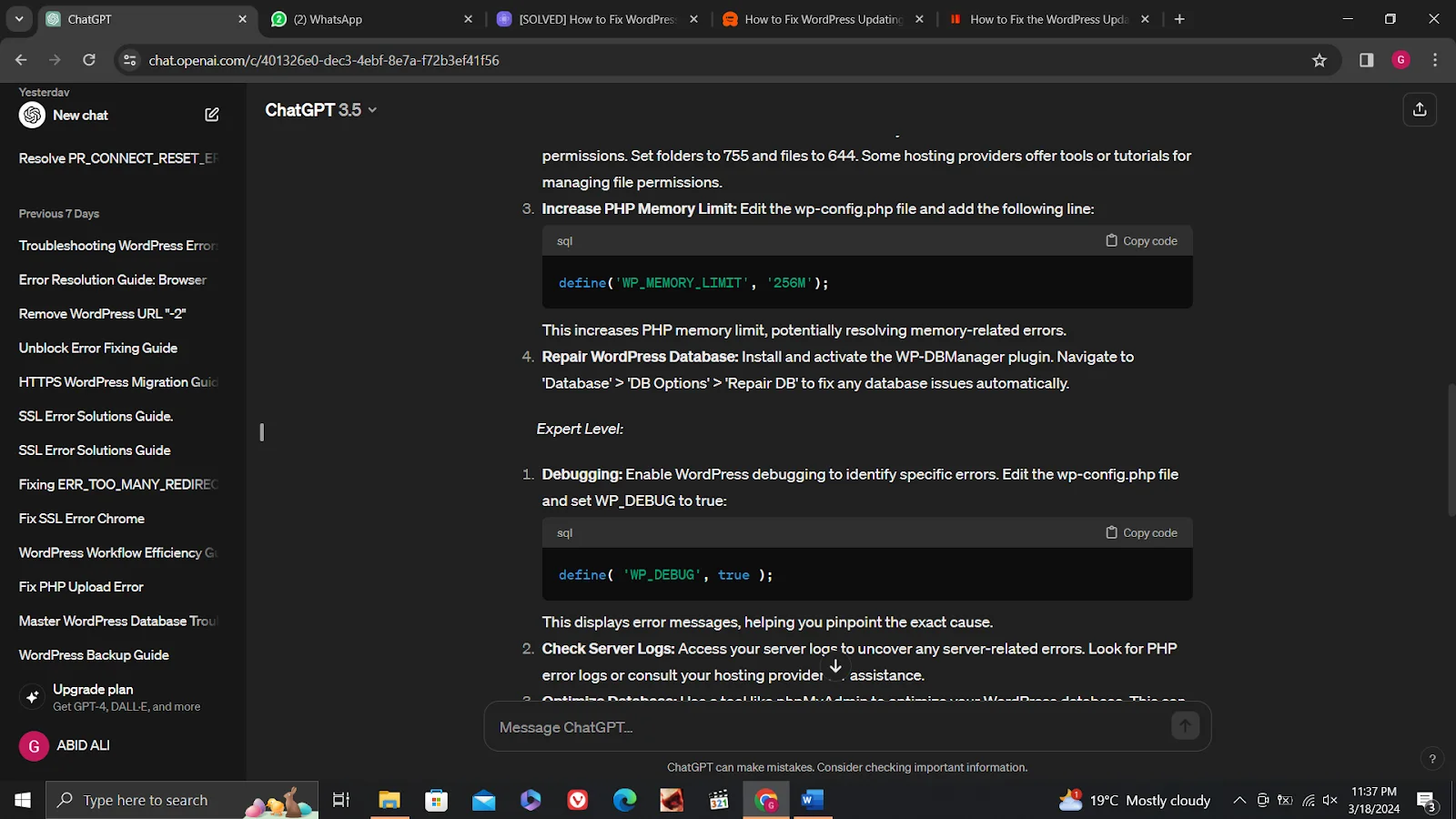Viewport: 1456px width, 819px height.
Task: Copy code for the WP_DEBUG snippet
Action: 1141,533
